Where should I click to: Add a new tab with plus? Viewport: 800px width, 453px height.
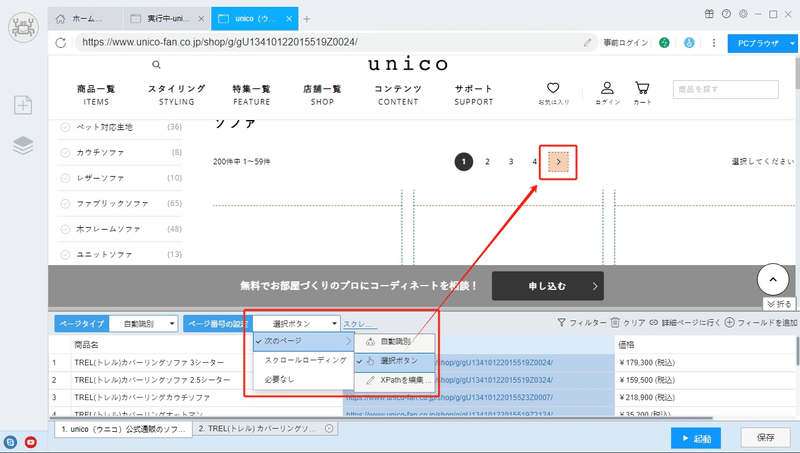307,19
